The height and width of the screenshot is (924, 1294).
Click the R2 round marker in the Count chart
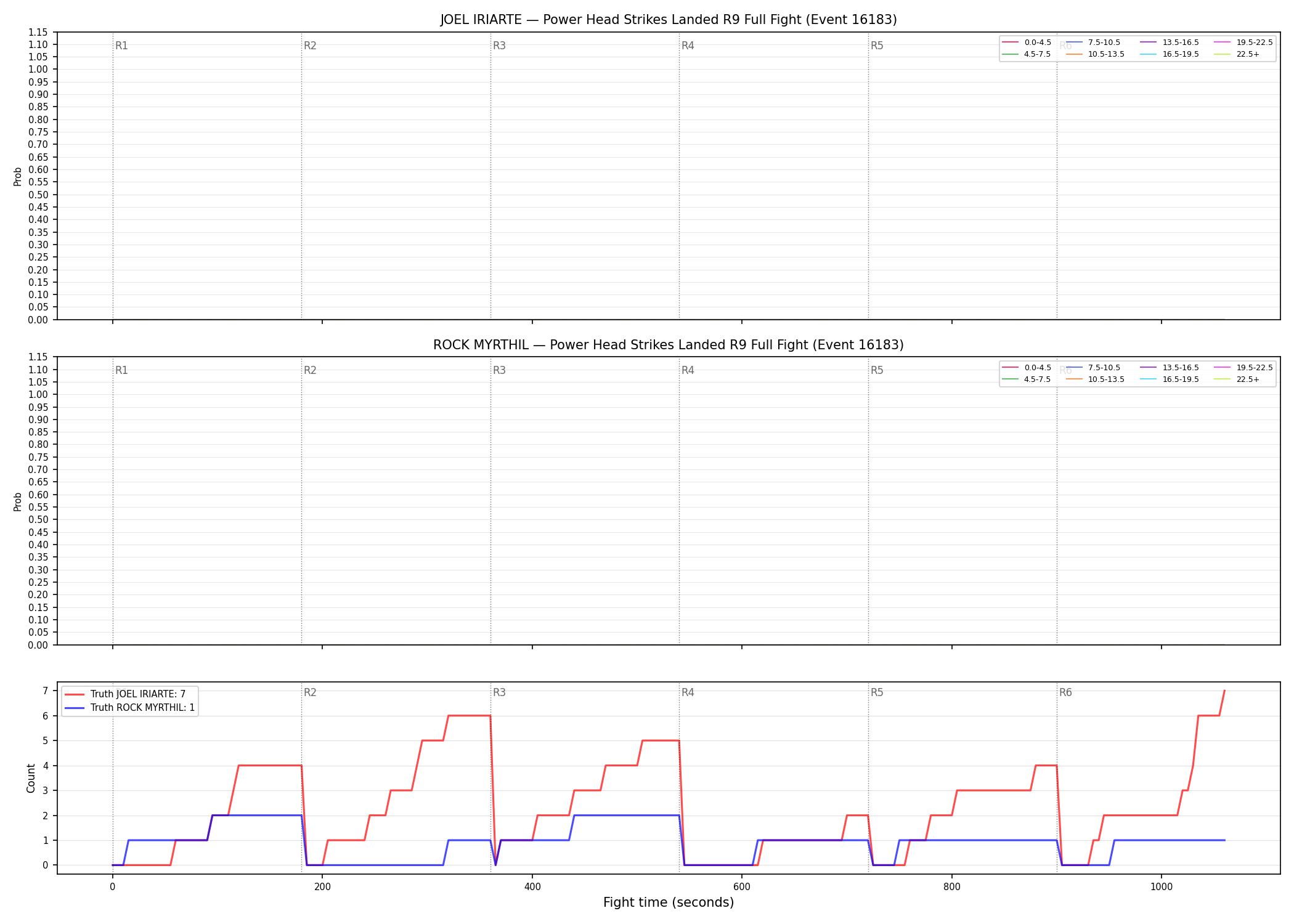click(x=310, y=692)
